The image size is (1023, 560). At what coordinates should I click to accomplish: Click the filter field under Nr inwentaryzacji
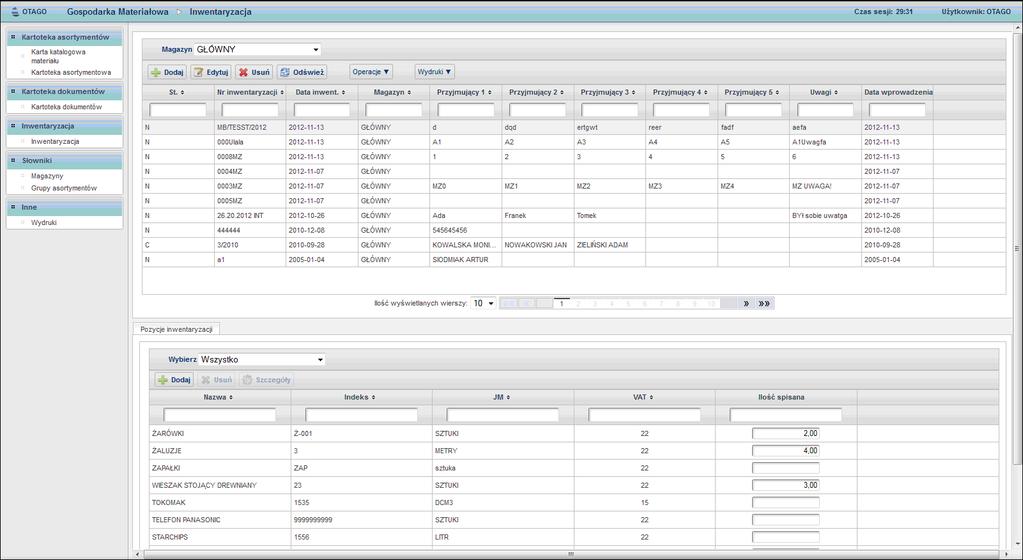point(250,110)
